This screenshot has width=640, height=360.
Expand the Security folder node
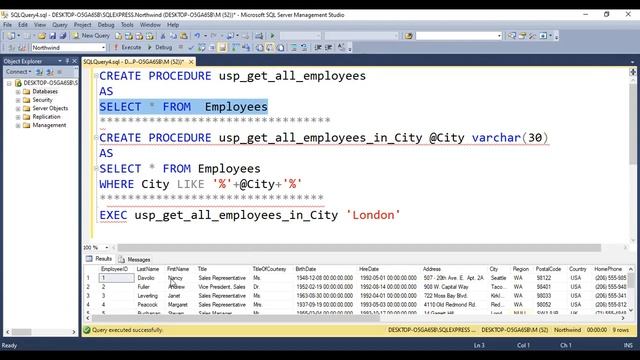[x=18, y=100]
